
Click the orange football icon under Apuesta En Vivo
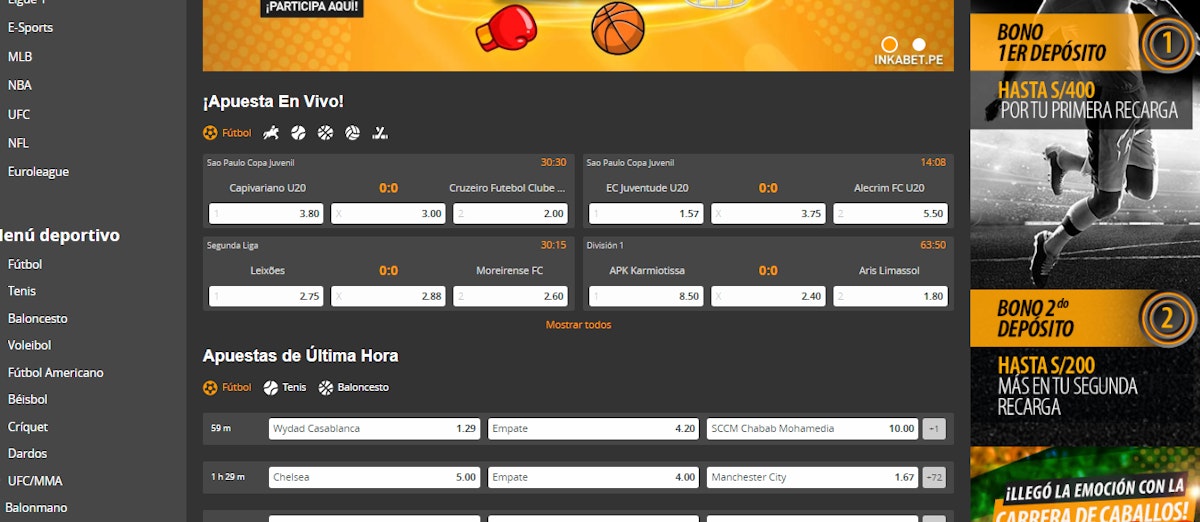tap(210, 132)
